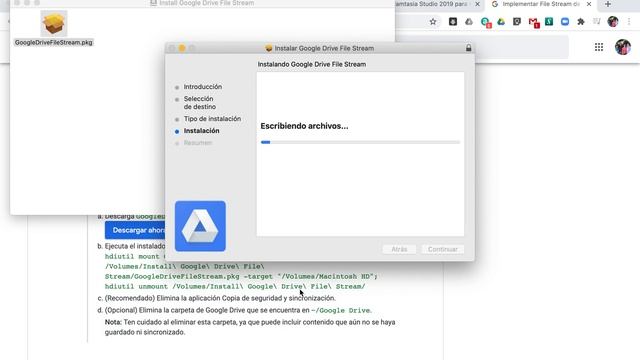Minimize the installer with yellow button
The image size is (640, 360).
click(x=182, y=48)
